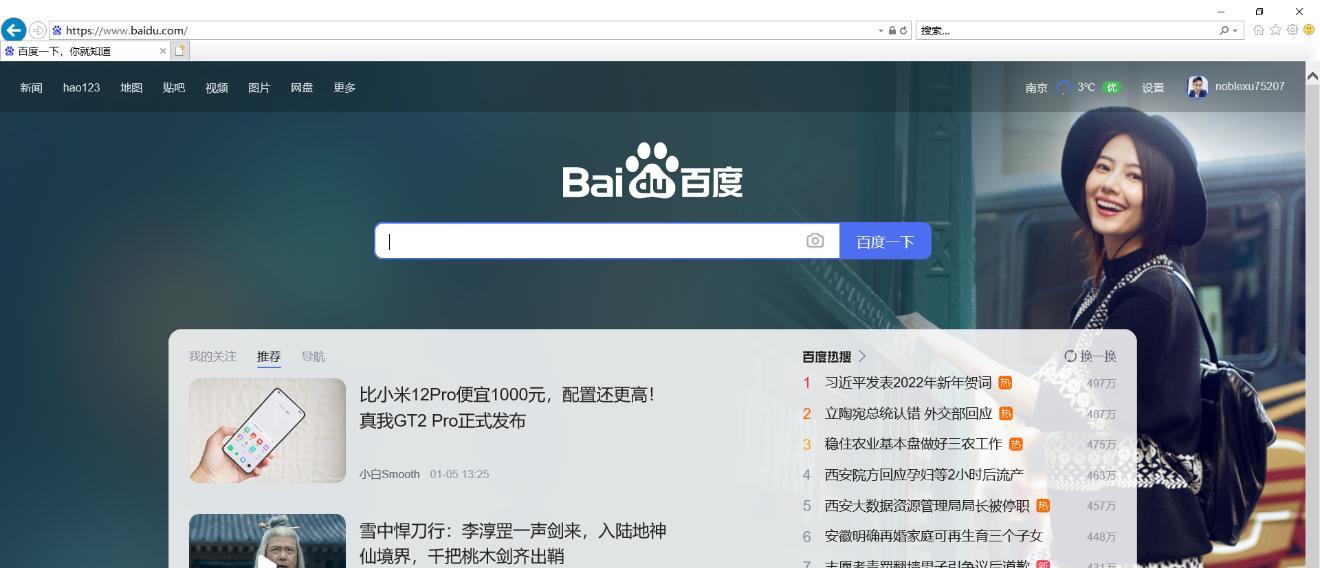
Task: Open hot search 习近平发表2022年新年贺词
Action: click(x=908, y=383)
